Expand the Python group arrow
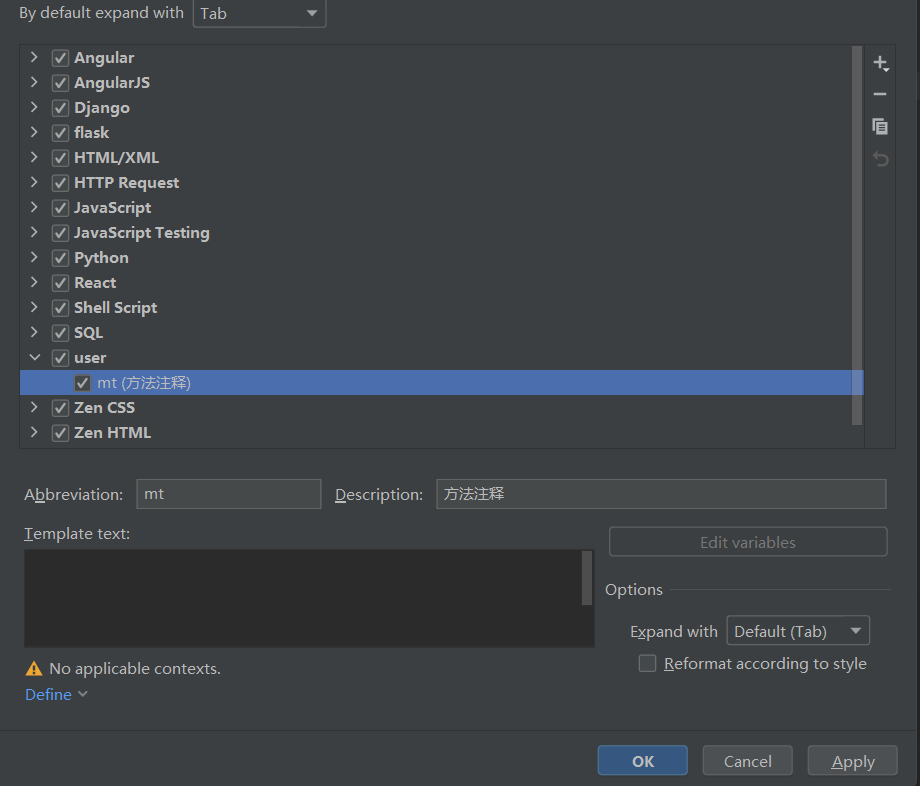The height and width of the screenshot is (786, 920). pyautogui.click(x=34, y=257)
